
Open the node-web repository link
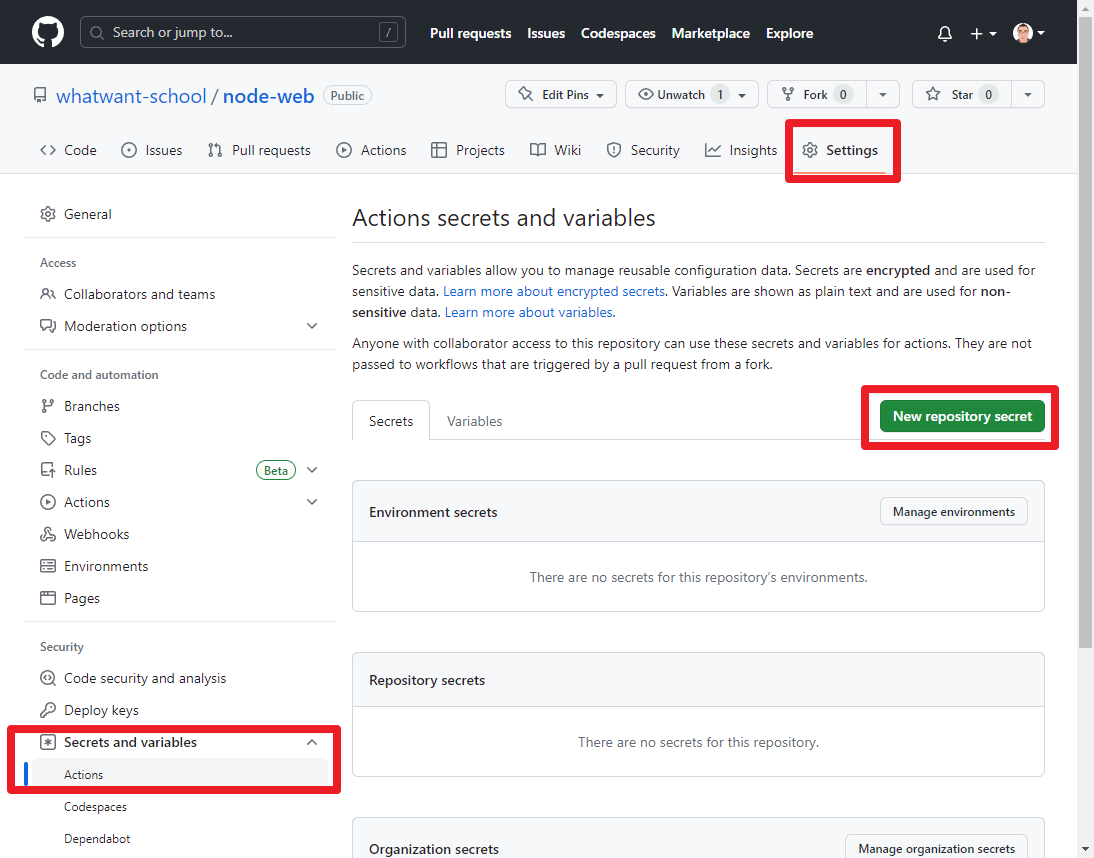(269, 96)
